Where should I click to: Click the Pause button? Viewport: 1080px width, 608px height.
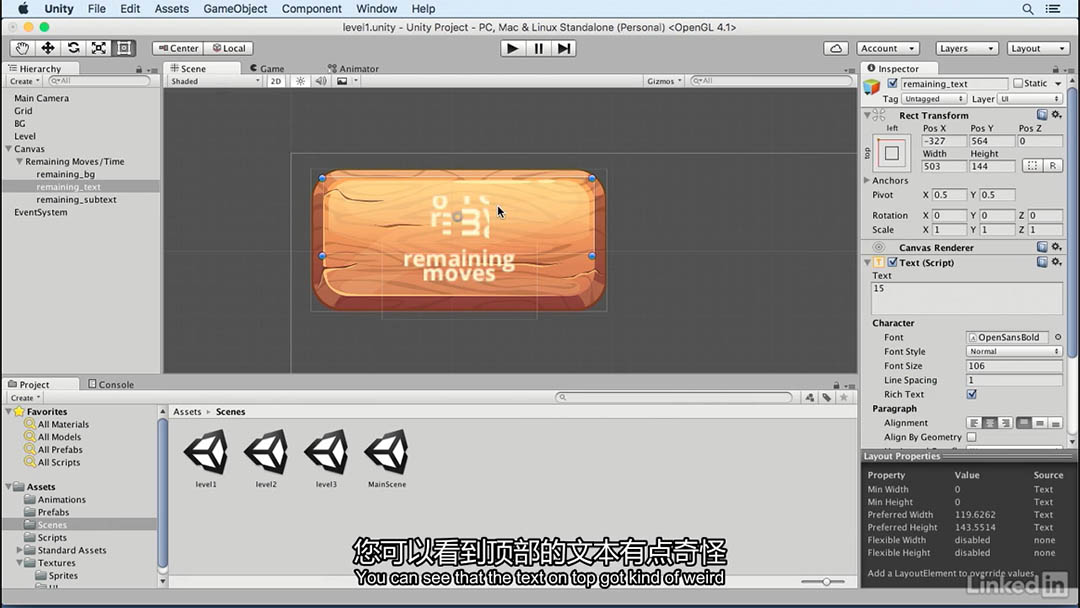coord(539,48)
